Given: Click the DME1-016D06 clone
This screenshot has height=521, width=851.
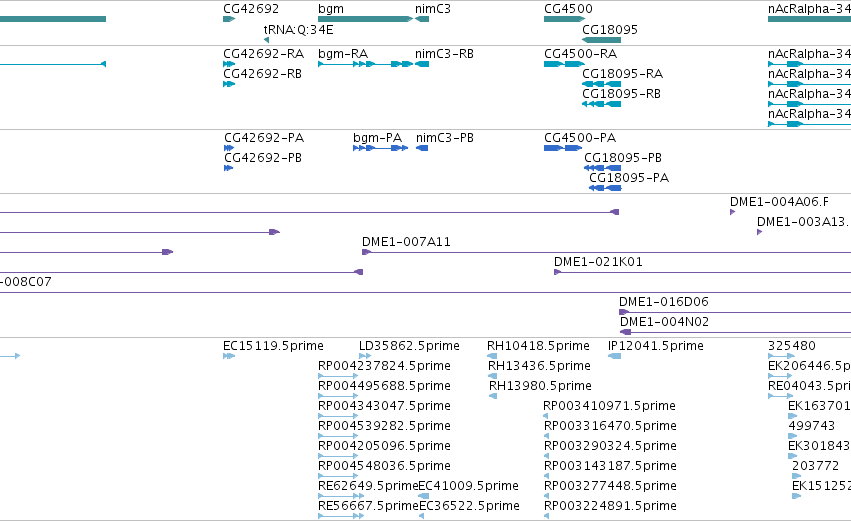Looking at the screenshot, I should [x=735, y=313].
